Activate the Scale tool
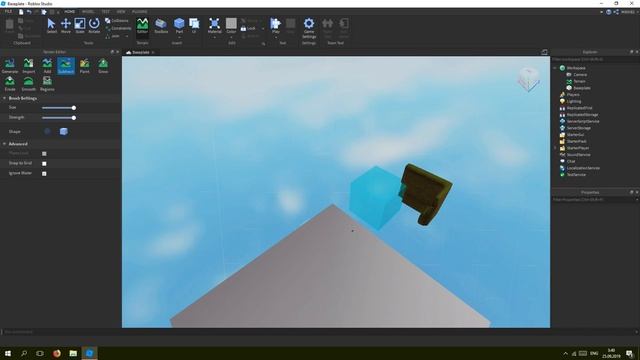The height and width of the screenshot is (360, 640). coord(80,26)
